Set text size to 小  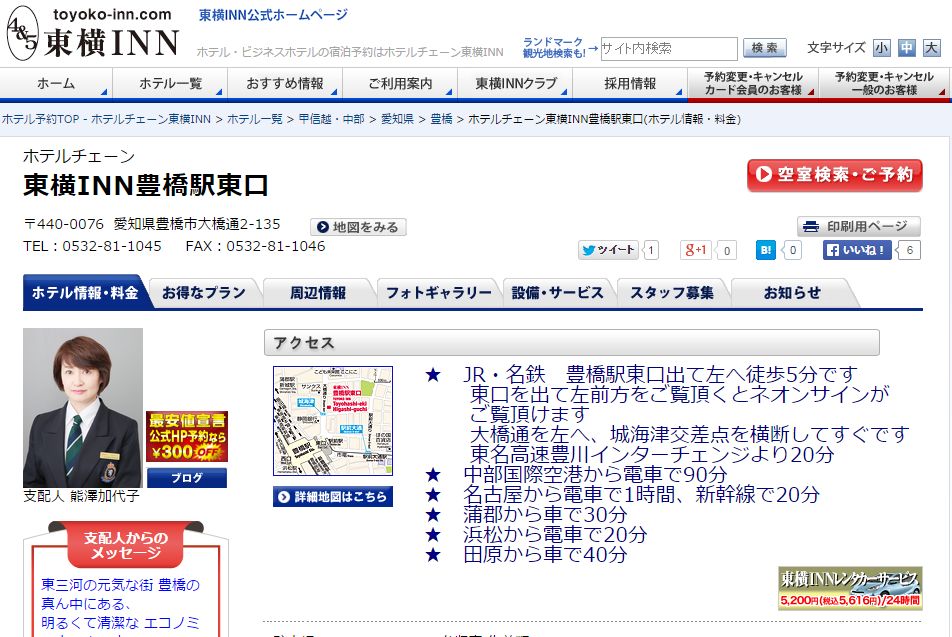[x=882, y=48]
